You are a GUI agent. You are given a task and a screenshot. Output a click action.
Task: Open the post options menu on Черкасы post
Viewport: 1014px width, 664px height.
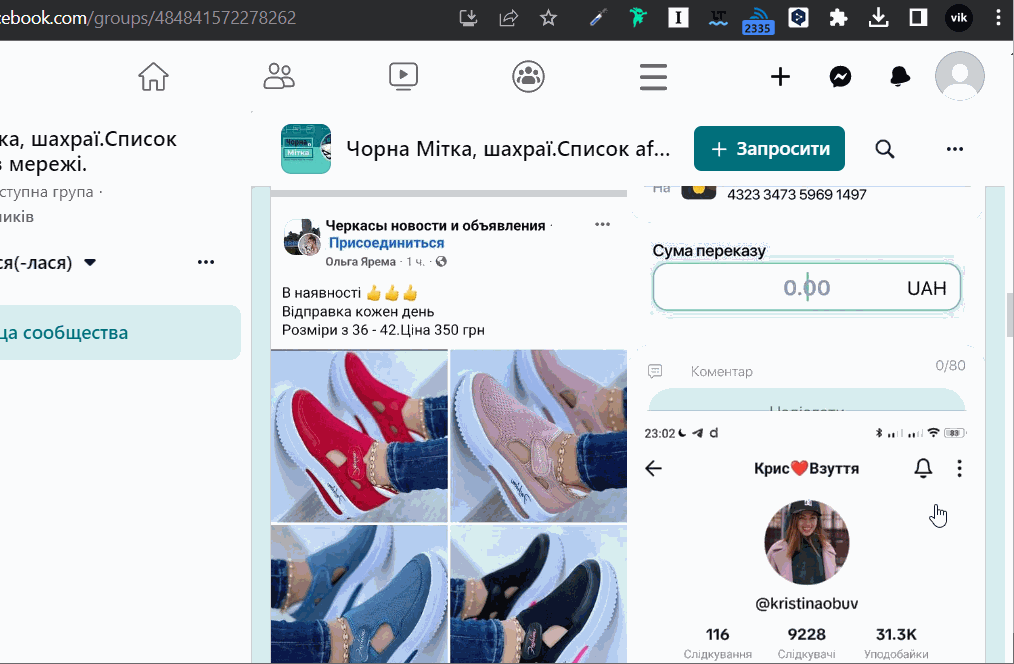point(602,224)
